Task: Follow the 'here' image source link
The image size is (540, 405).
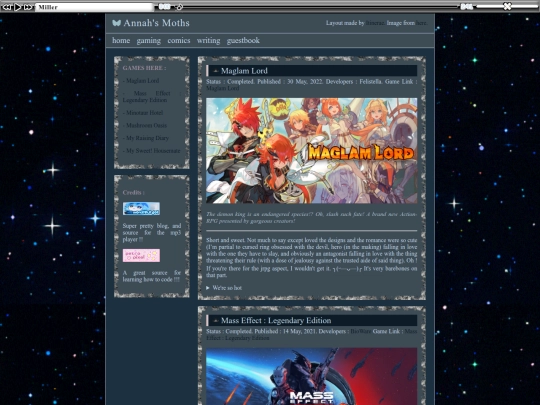Action: tap(421, 23)
